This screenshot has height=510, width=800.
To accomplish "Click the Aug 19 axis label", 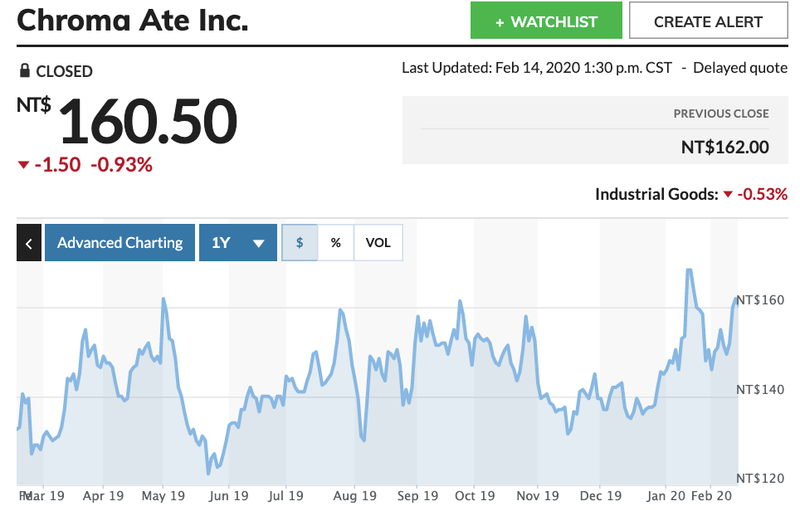I will click(355, 496).
